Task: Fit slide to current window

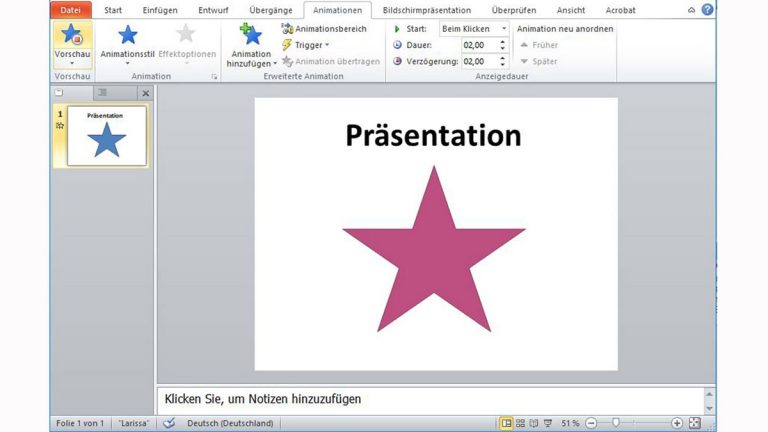Action: coord(695,423)
